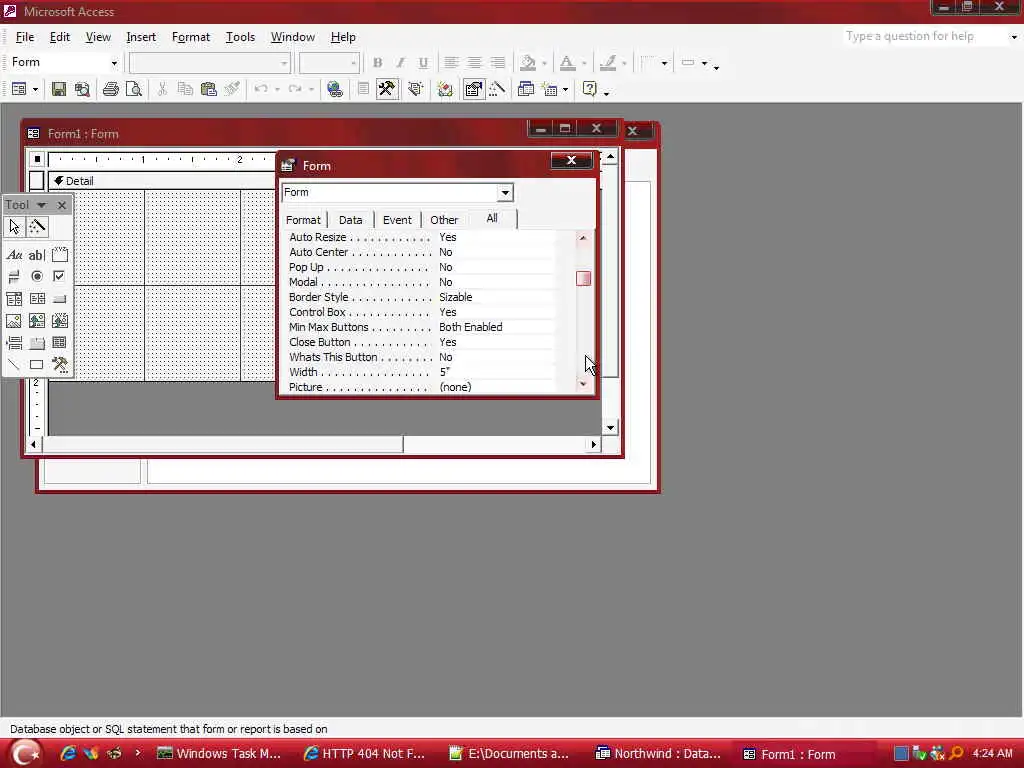Toggle Italic formatting
The width and height of the screenshot is (1024, 768).
(400, 63)
